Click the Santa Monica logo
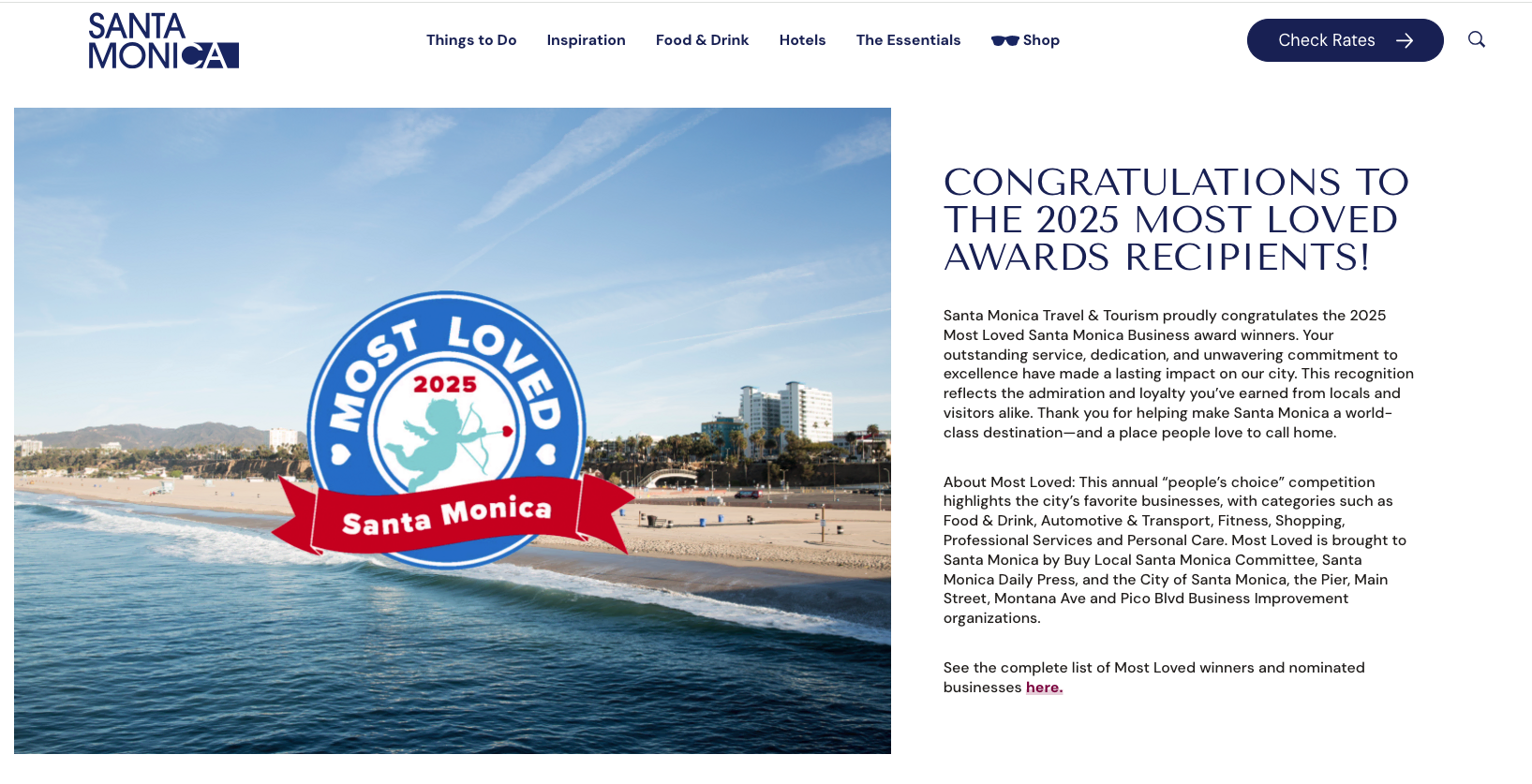The image size is (1532, 784). (164, 40)
